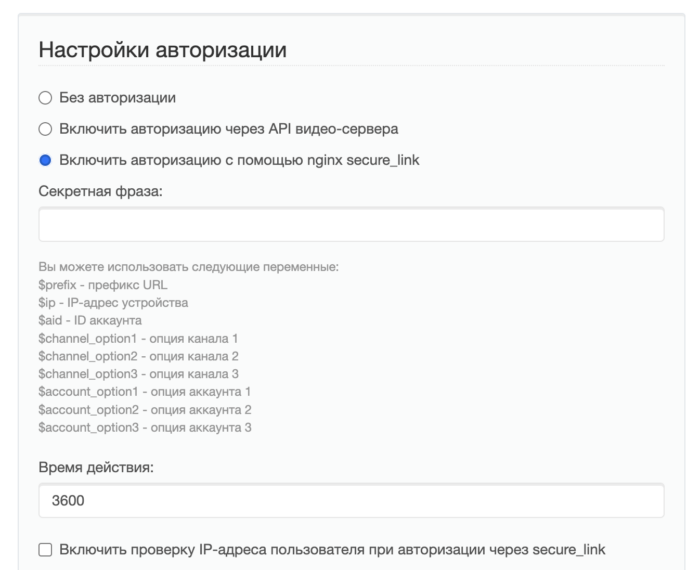
Task: Click the "Время действия:" field label
Action: click(x=102, y=467)
